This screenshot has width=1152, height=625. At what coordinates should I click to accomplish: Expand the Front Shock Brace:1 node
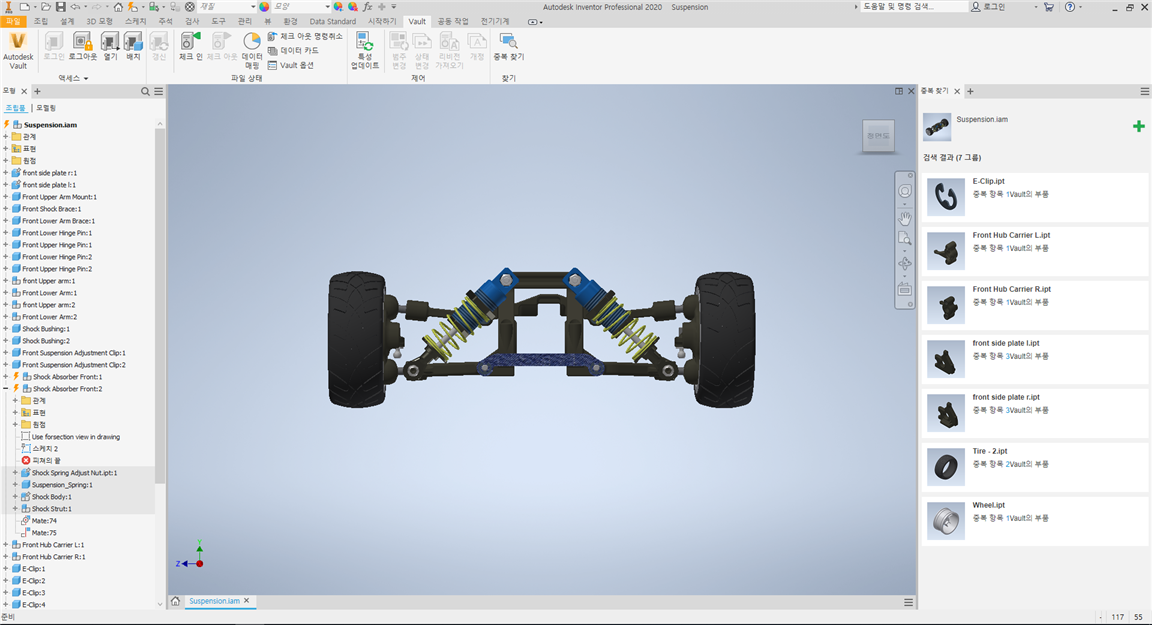pyautogui.click(x=6, y=209)
